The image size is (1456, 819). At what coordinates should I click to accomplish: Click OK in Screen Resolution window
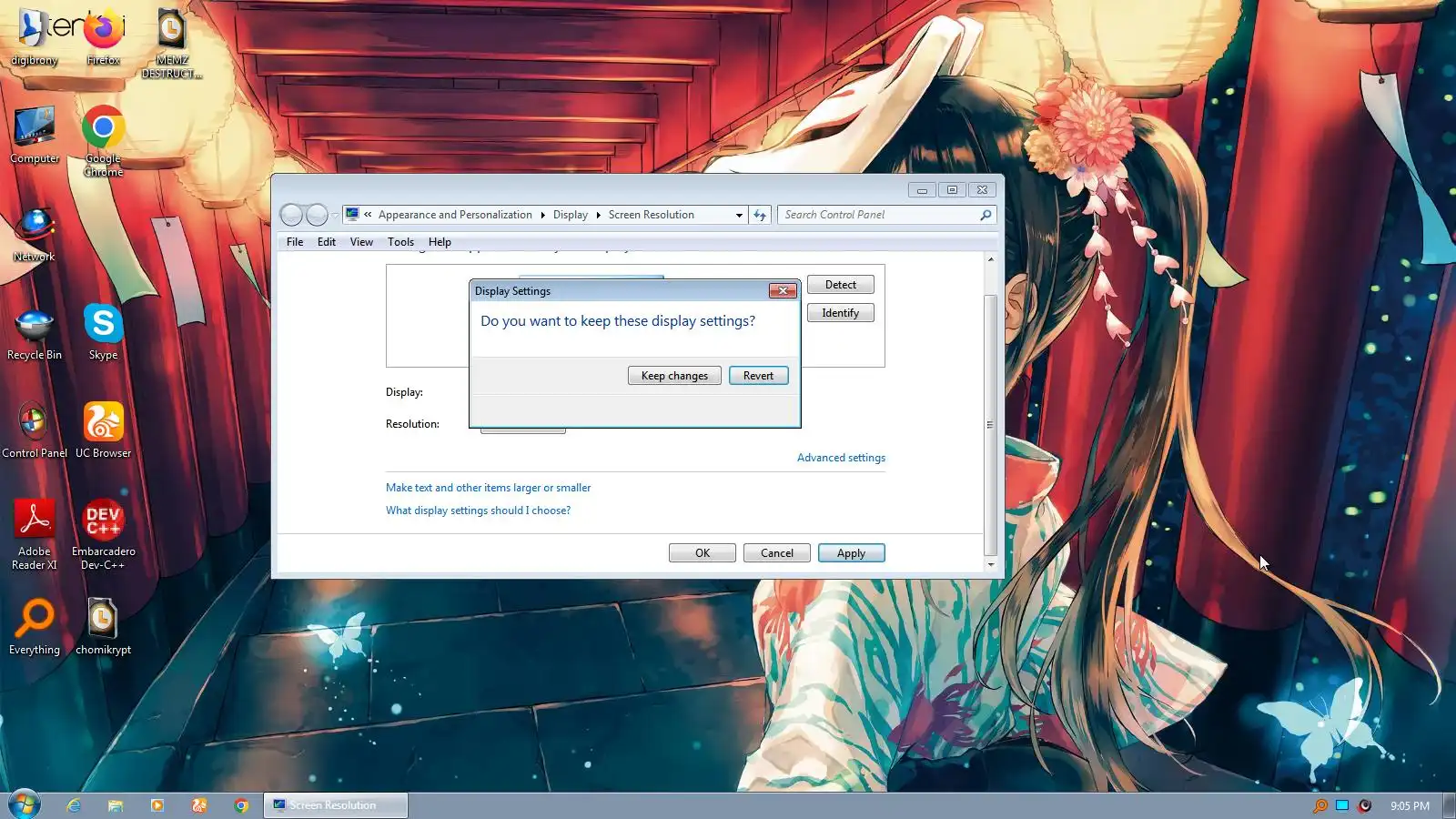point(703,553)
